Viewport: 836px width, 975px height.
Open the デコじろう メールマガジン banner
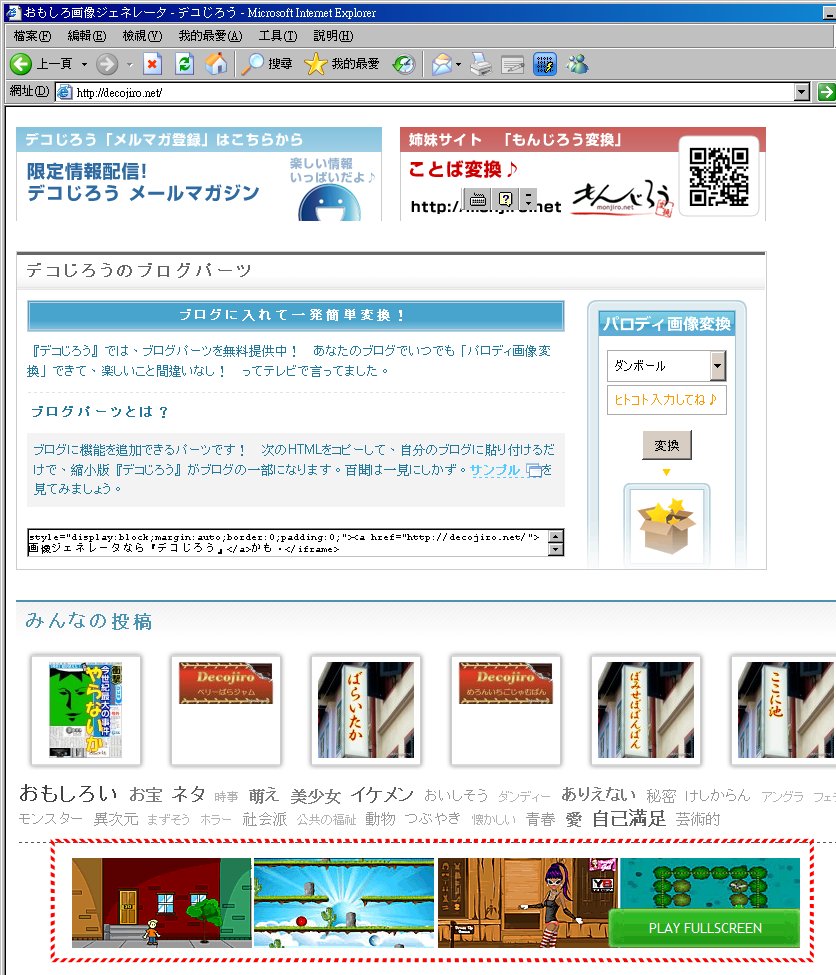click(x=199, y=174)
